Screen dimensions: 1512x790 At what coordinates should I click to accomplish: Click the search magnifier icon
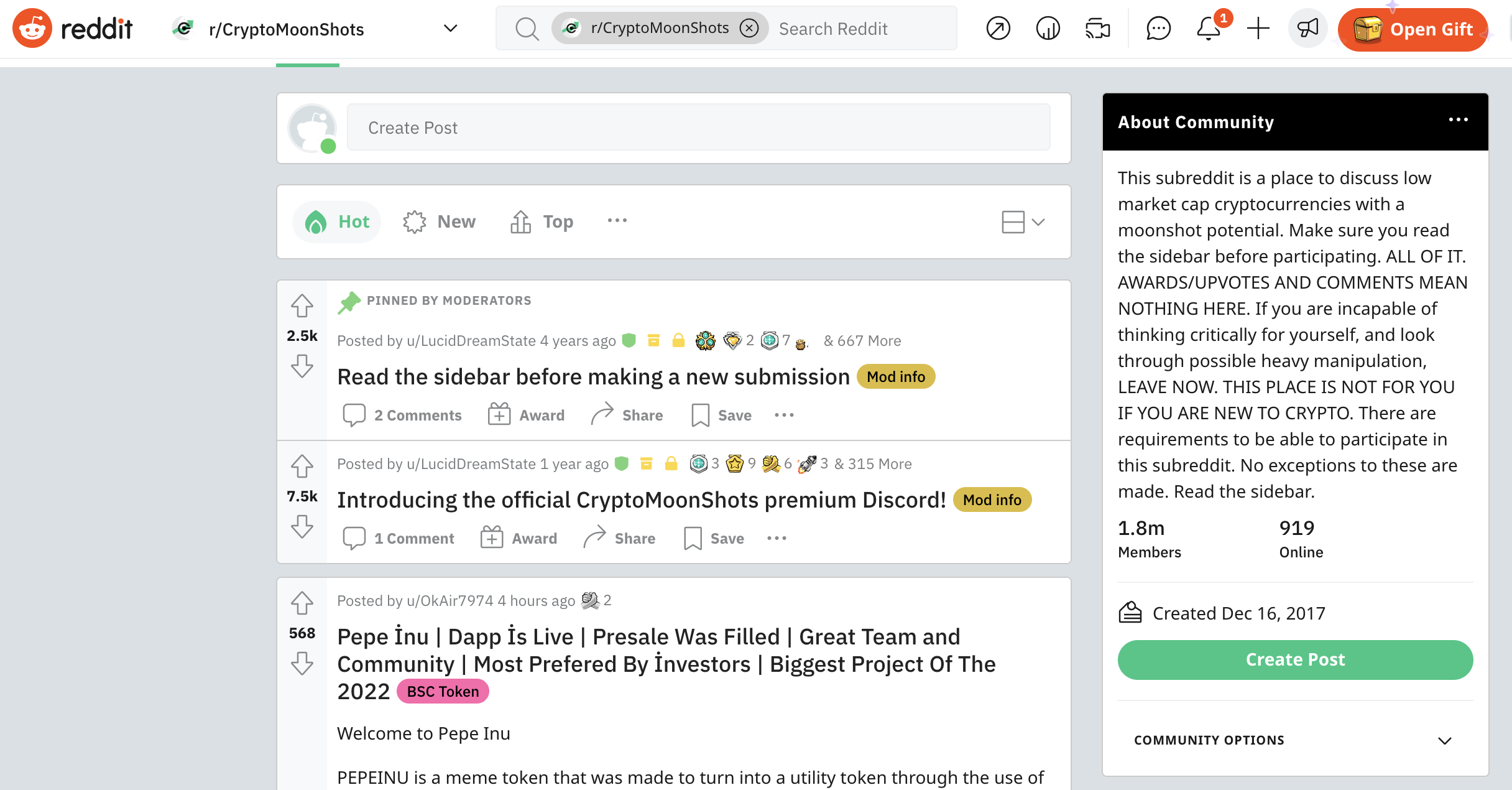coord(527,29)
